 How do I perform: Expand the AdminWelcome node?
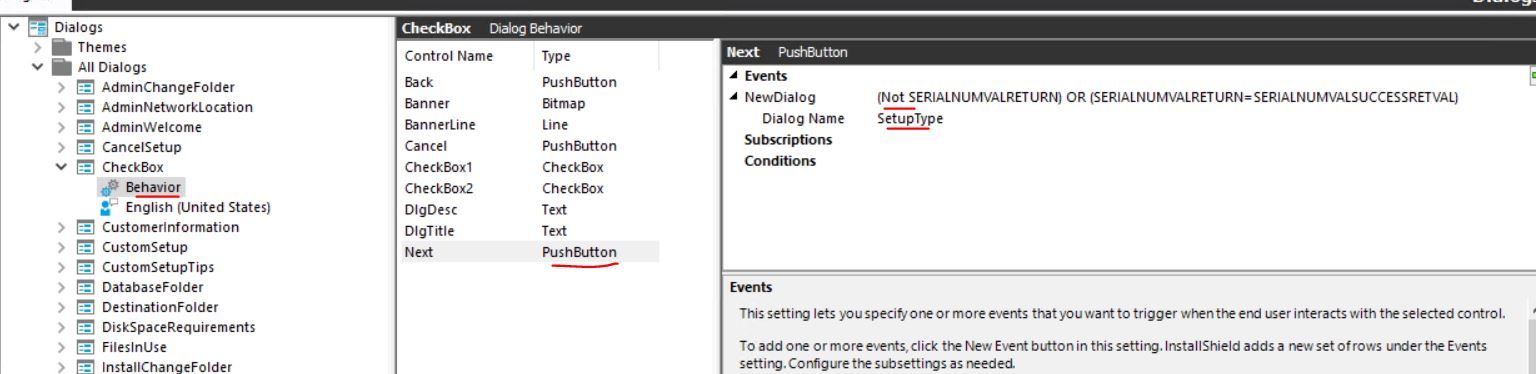pyautogui.click(x=62, y=127)
